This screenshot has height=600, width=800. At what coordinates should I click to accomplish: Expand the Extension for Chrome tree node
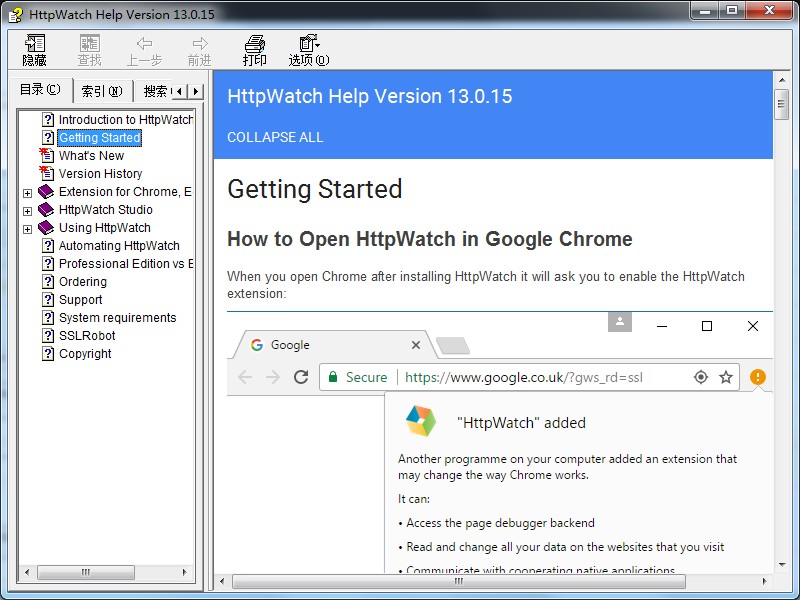click(x=27, y=191)
